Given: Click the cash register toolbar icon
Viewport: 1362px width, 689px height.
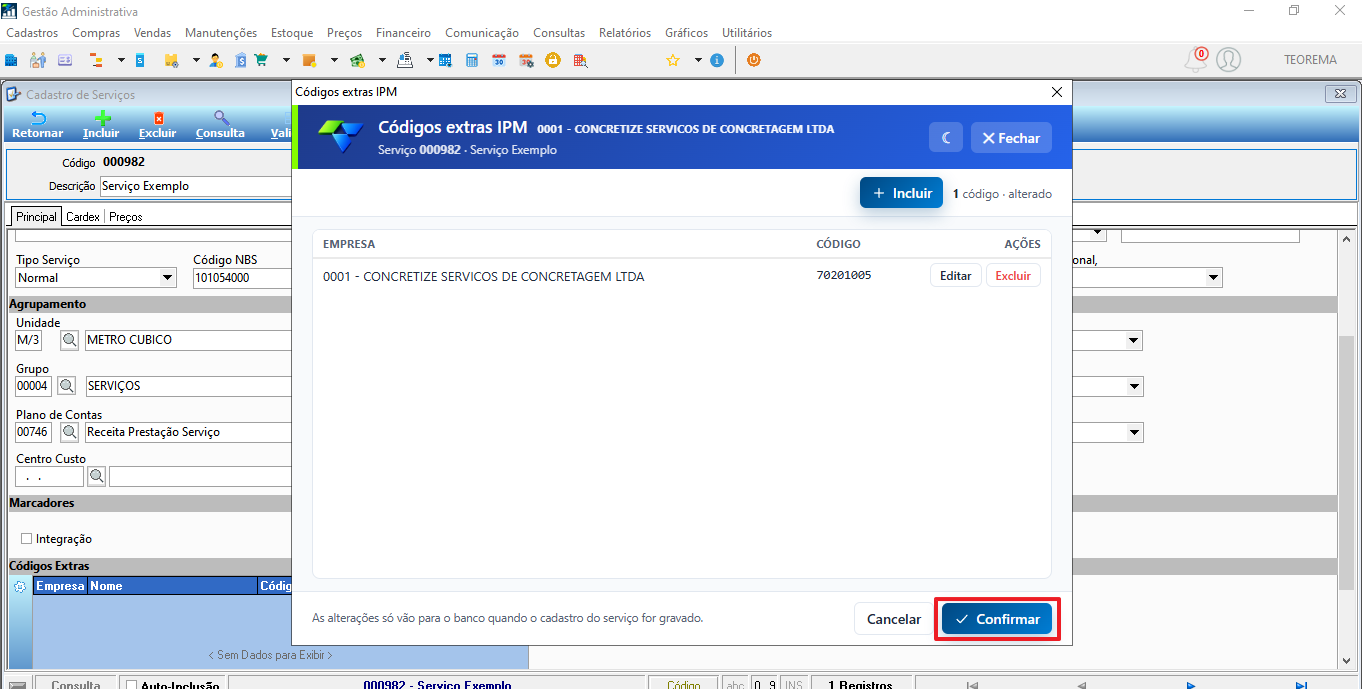Looking at the screenshot, I should click(x=405, y=60).
